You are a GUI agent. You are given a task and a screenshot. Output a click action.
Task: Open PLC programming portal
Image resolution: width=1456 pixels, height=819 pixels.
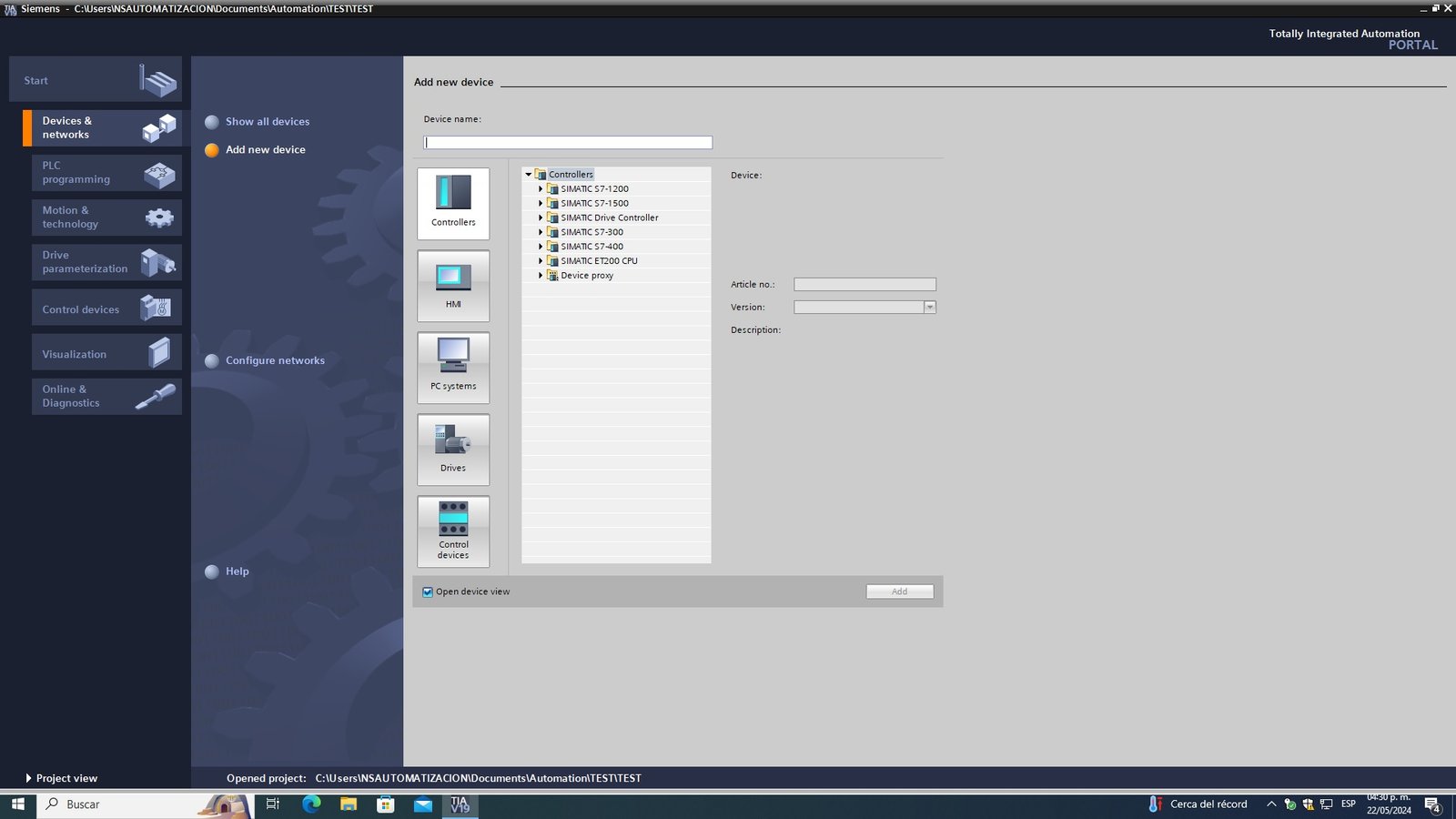pos(106,173)
